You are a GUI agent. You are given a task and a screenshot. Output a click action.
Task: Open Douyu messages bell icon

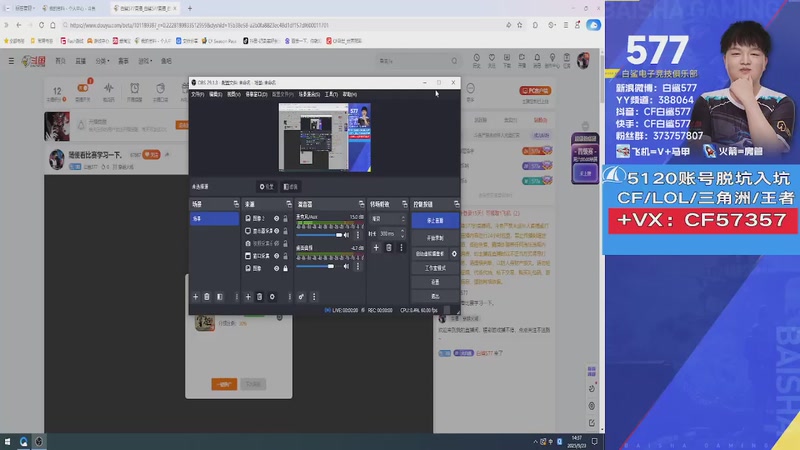point(537,60)
